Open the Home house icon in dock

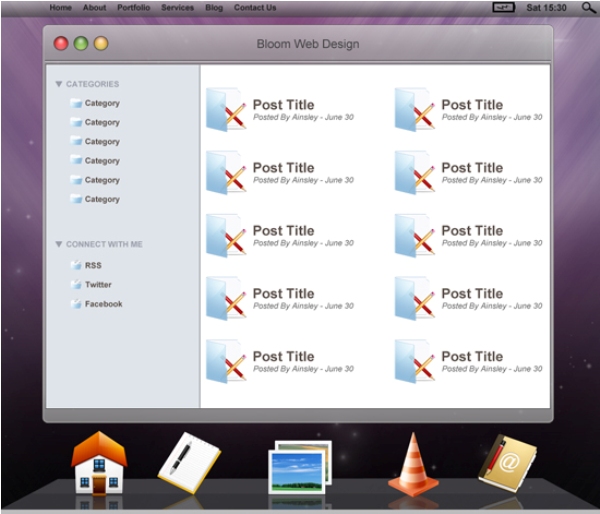tap(98, 465)
